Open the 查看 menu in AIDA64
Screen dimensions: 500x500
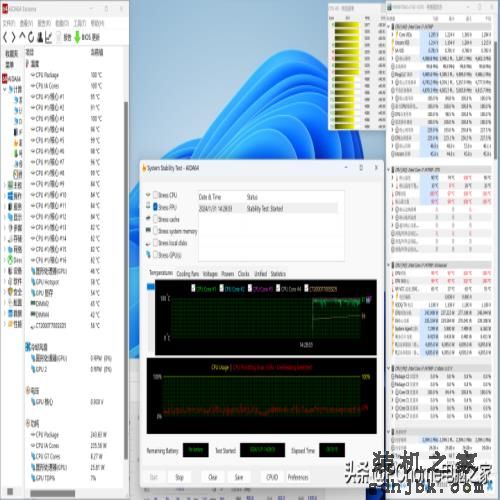pyautogui.click(x=26, y=23)
